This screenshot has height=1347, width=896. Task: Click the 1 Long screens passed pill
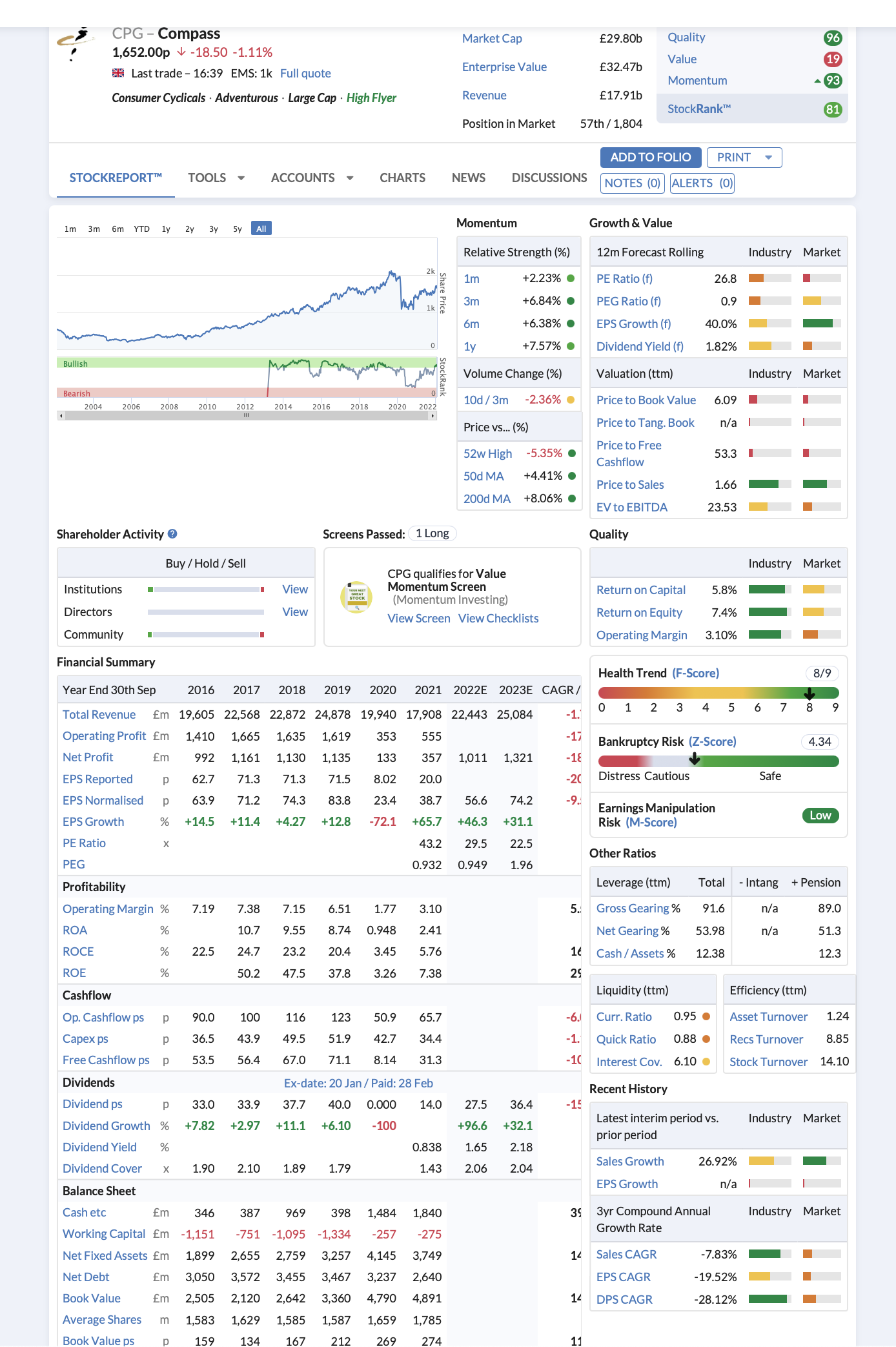coord(433,533)
